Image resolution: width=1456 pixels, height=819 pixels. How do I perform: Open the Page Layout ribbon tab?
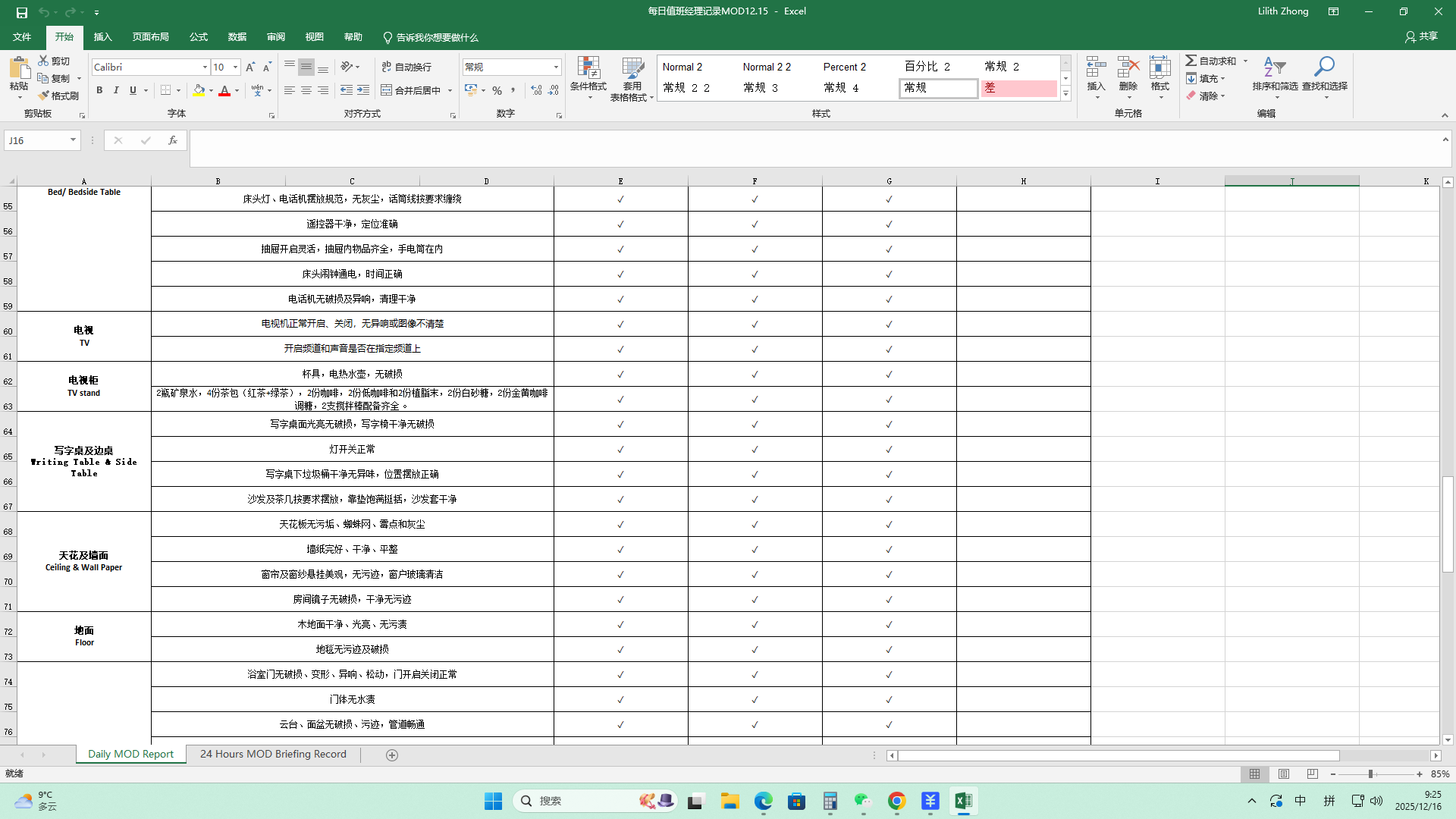click(150, 37)
